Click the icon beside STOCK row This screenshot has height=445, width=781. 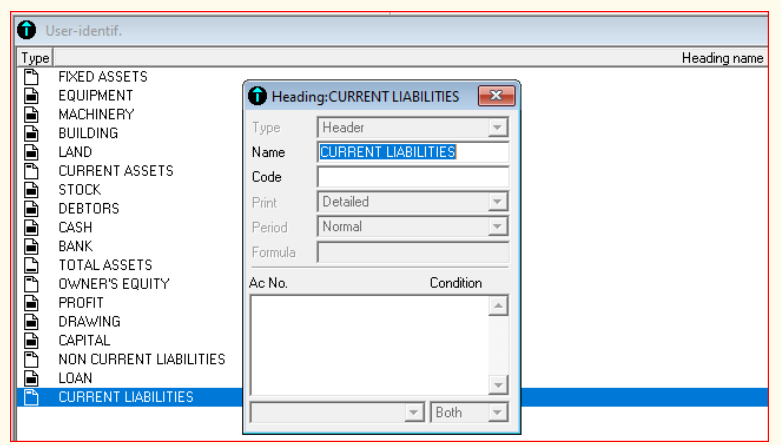click(x=31, y=190)
